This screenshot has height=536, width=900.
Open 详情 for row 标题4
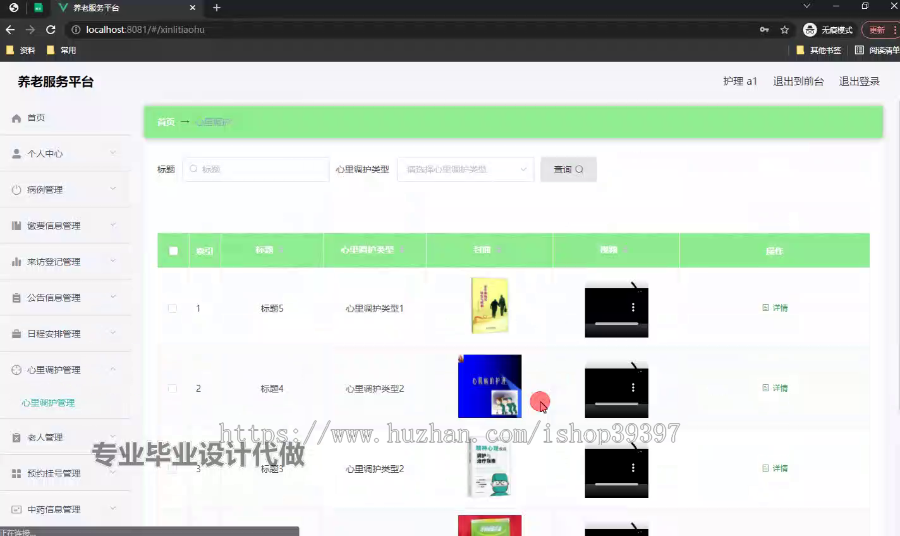775,389
